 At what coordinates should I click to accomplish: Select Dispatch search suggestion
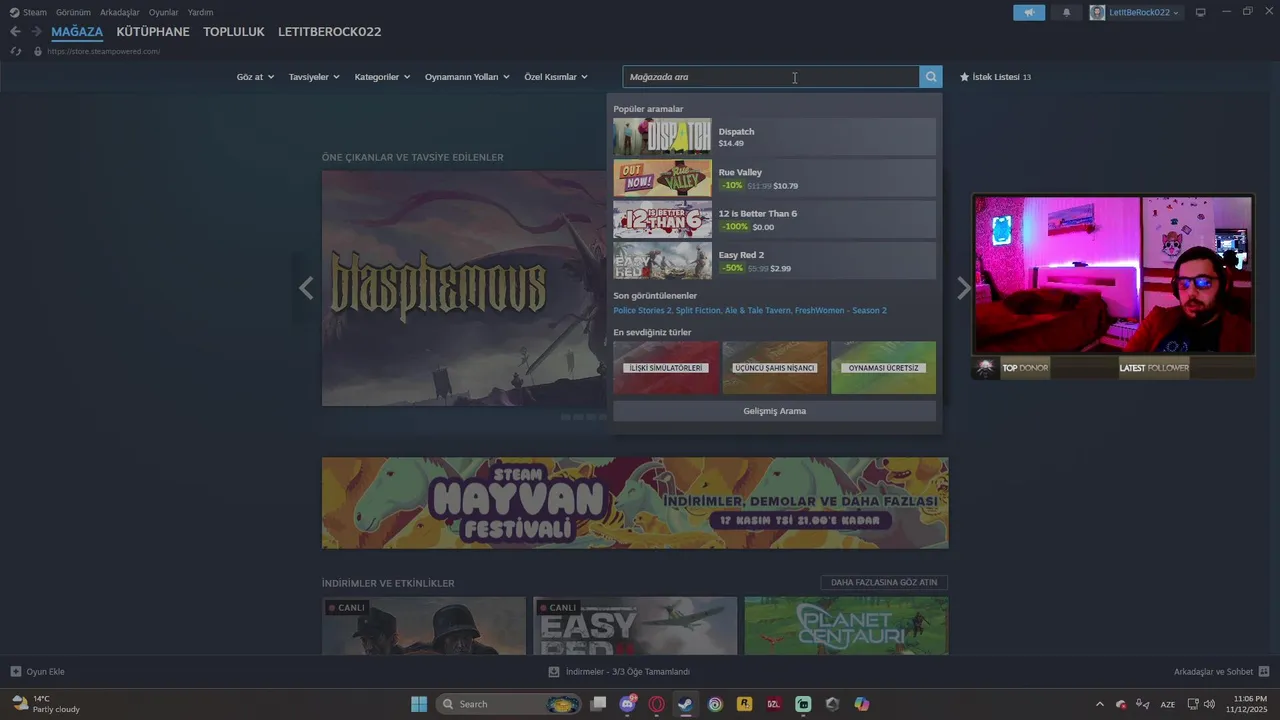click(x=774, y=137)
